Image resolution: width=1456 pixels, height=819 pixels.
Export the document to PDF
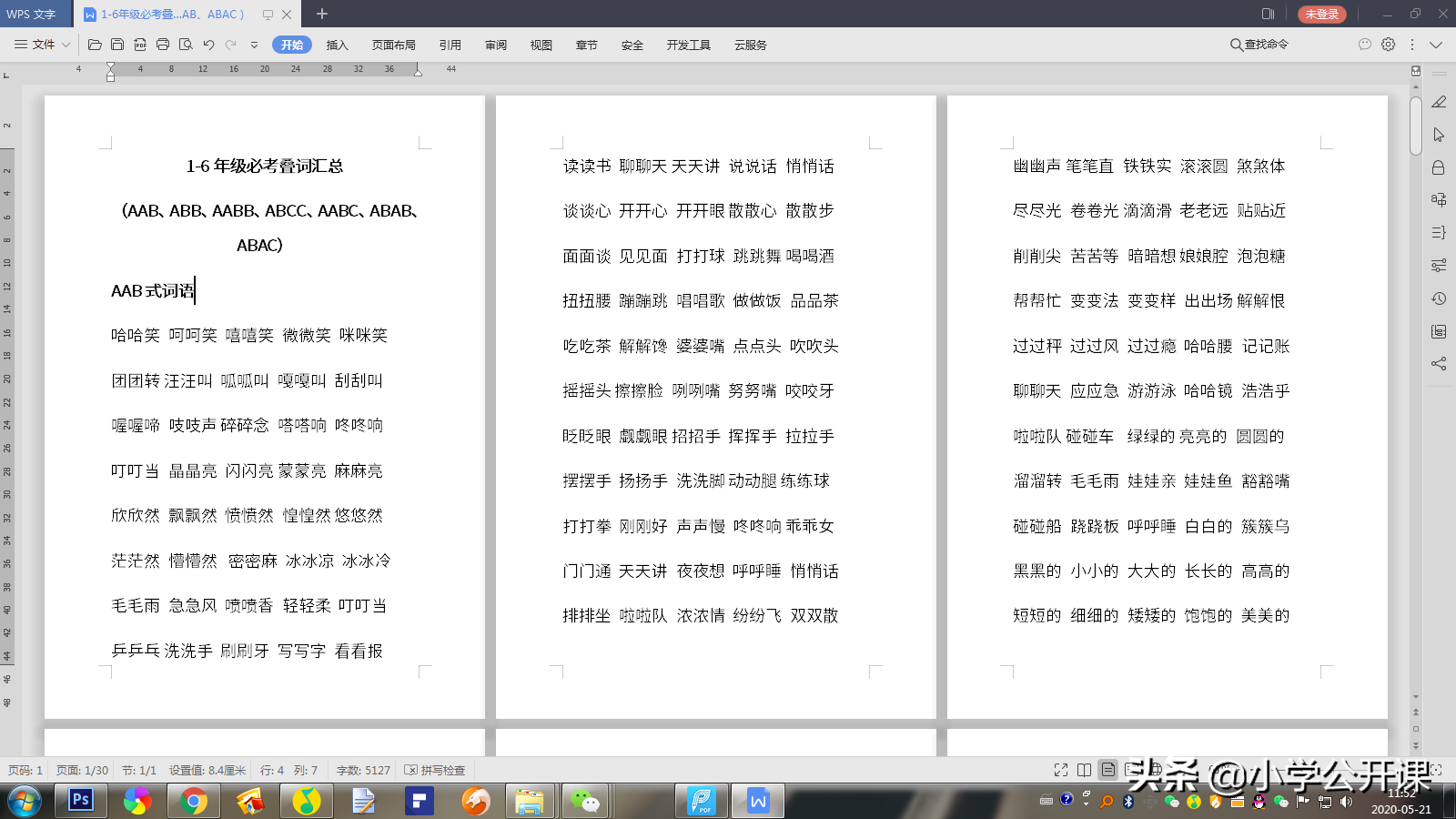[x=140, y=45]
